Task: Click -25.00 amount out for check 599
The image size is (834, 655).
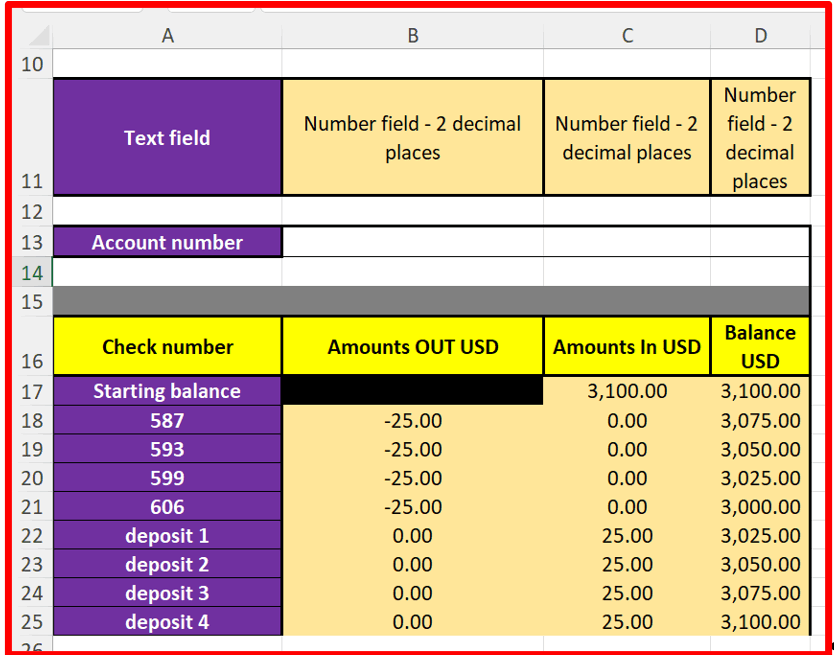Action: [413, 478]
